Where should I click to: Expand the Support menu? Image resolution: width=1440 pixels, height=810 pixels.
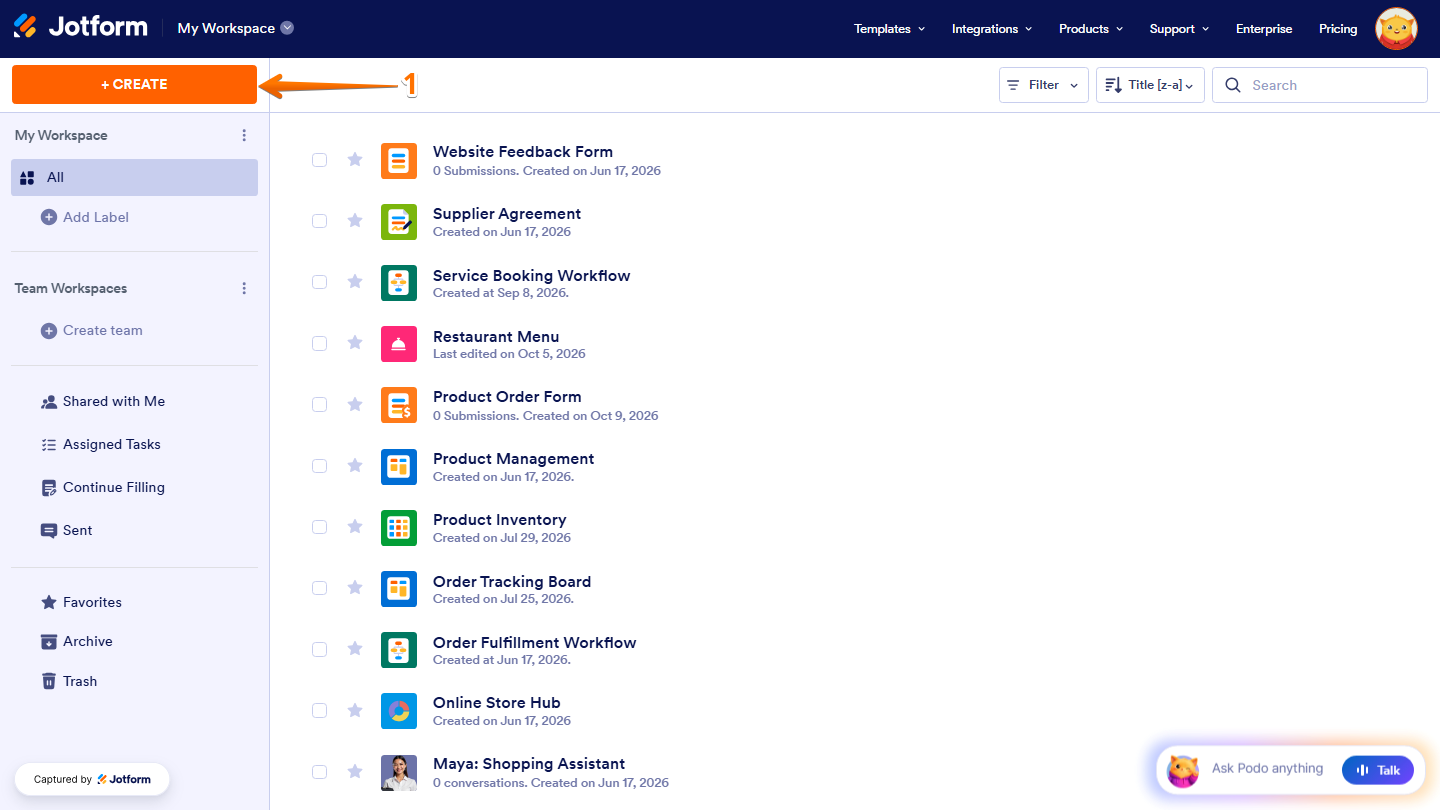[1179, 29]
